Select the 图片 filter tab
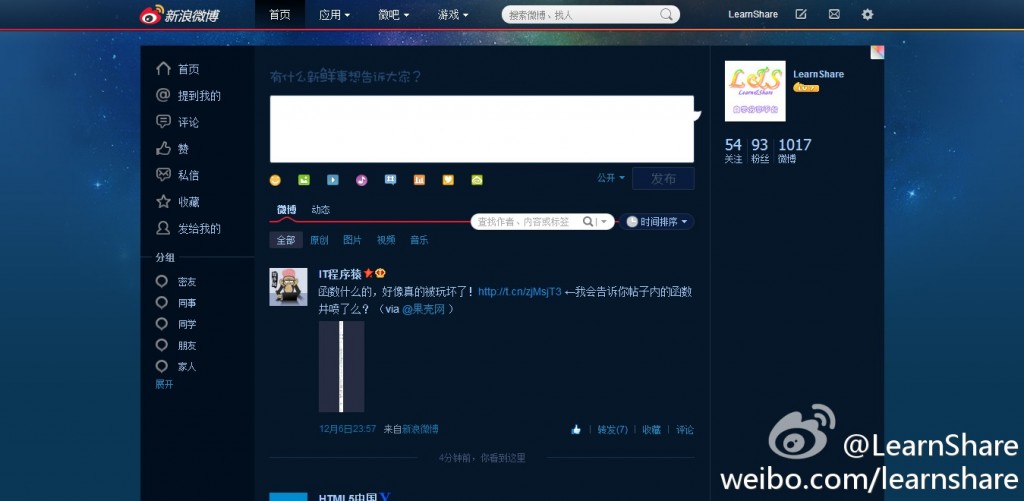 (352, 240)
